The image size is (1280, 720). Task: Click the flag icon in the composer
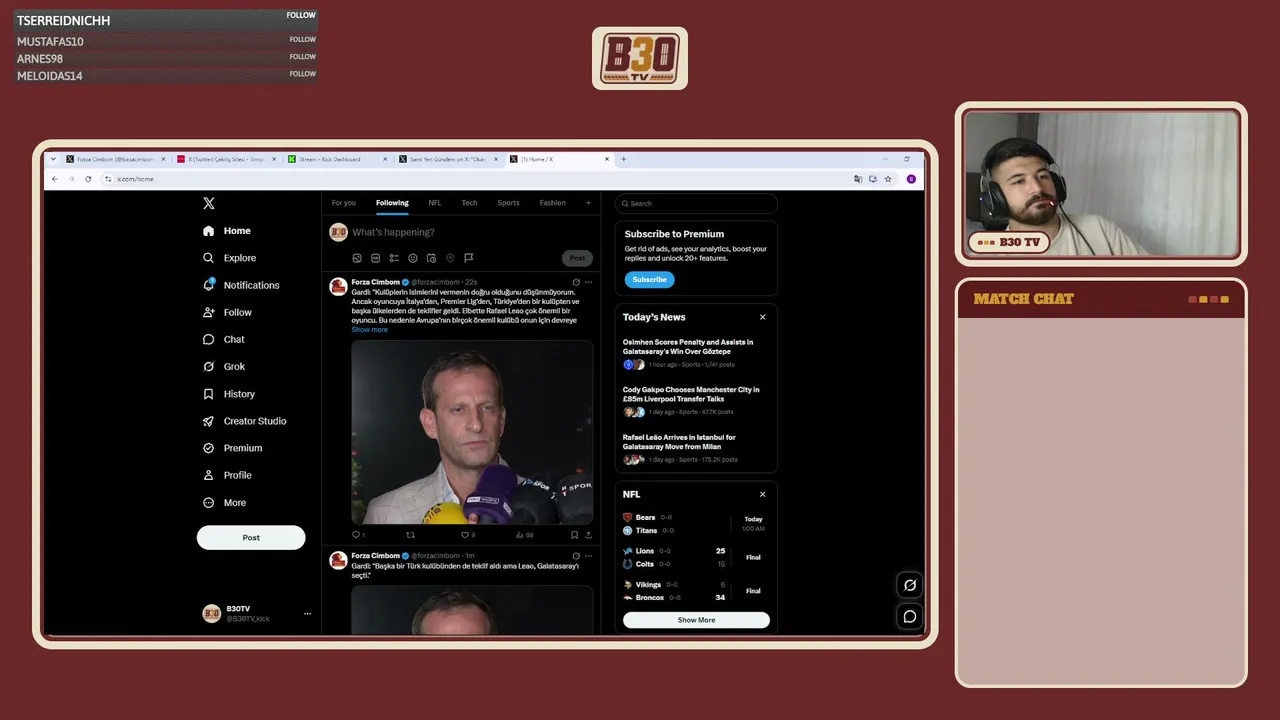(468, 258)
